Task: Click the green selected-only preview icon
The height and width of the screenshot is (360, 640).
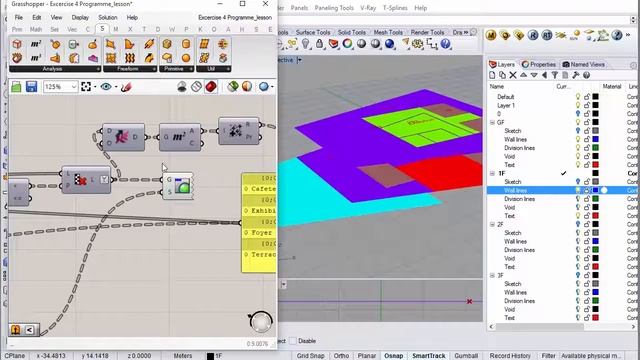Action: point(233,87)
